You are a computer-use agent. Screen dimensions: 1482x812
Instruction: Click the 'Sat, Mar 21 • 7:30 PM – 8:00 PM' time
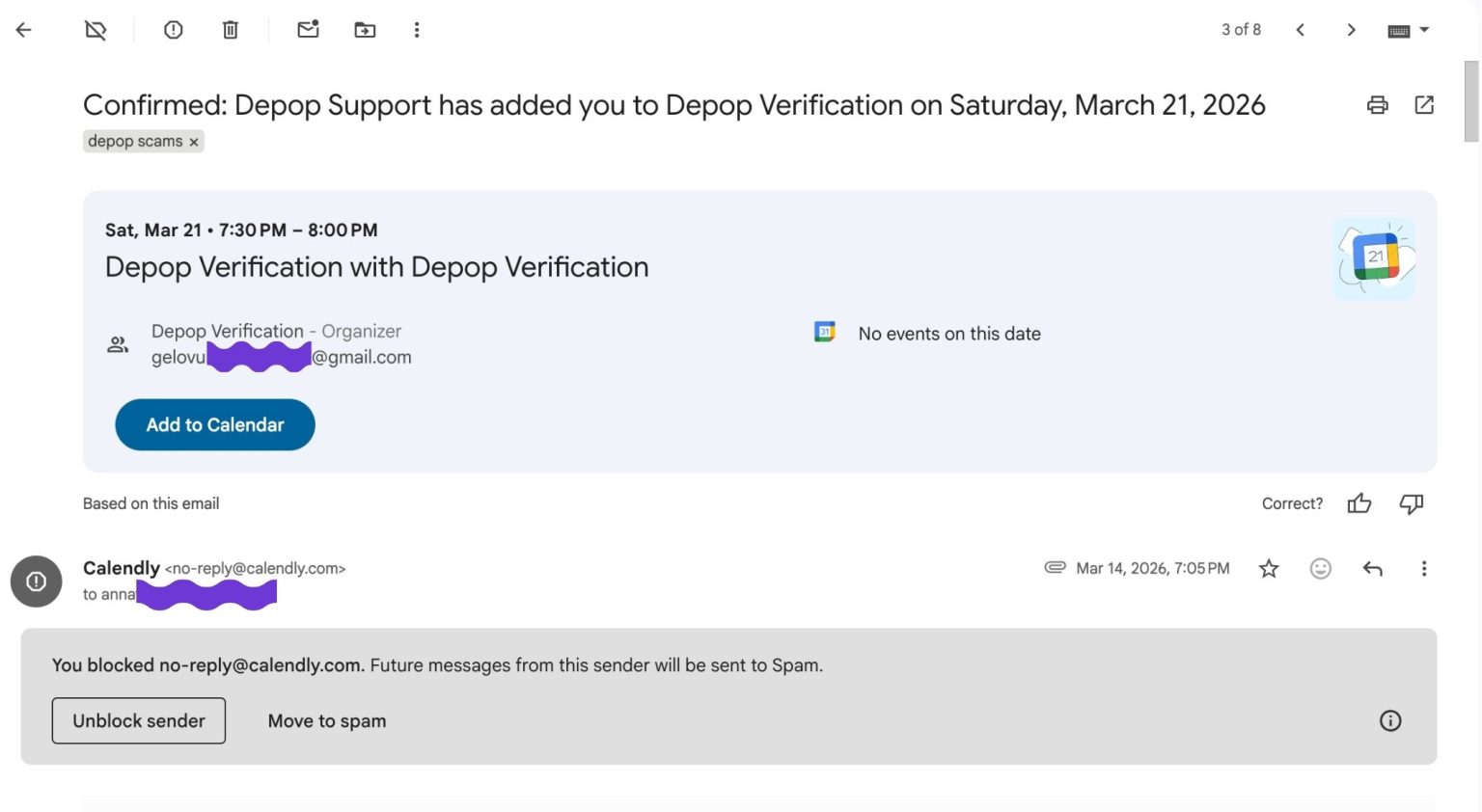pyautogui.click(x=241, y=230)
